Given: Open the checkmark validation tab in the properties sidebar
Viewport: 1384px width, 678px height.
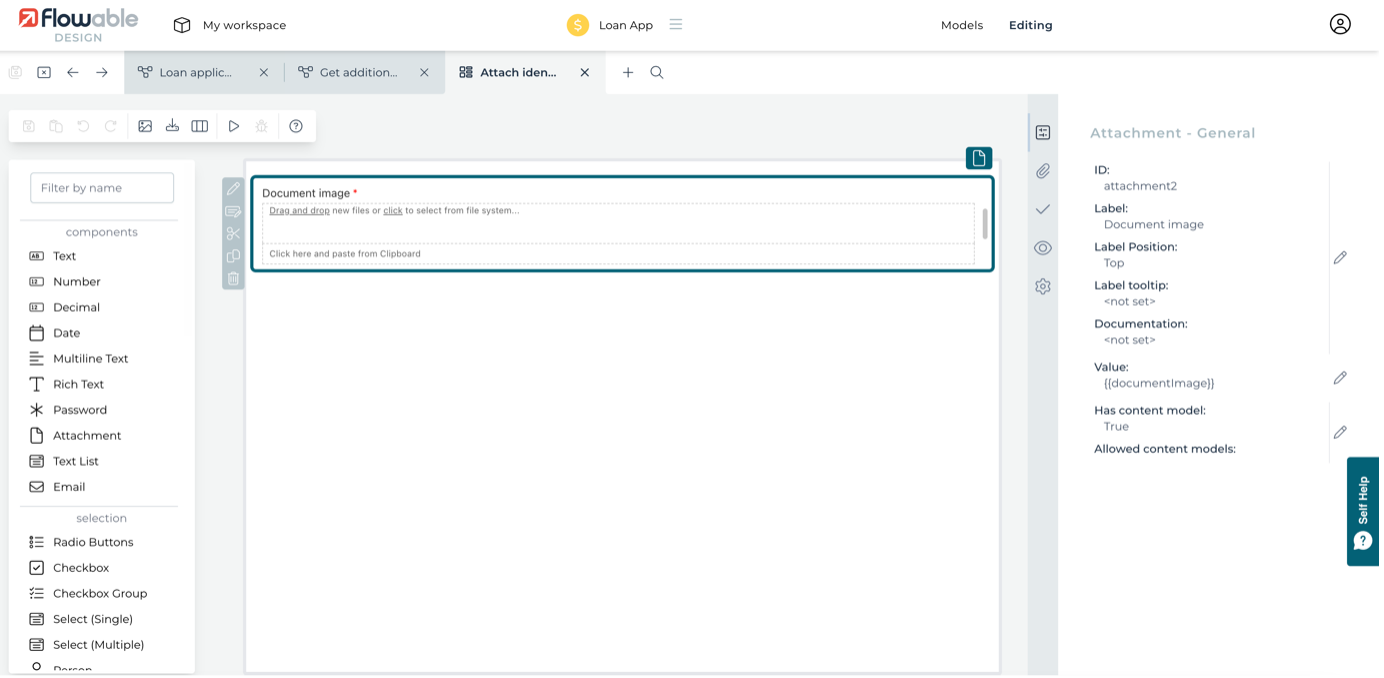Looking at the screenshot, I should pos(1043,209).
